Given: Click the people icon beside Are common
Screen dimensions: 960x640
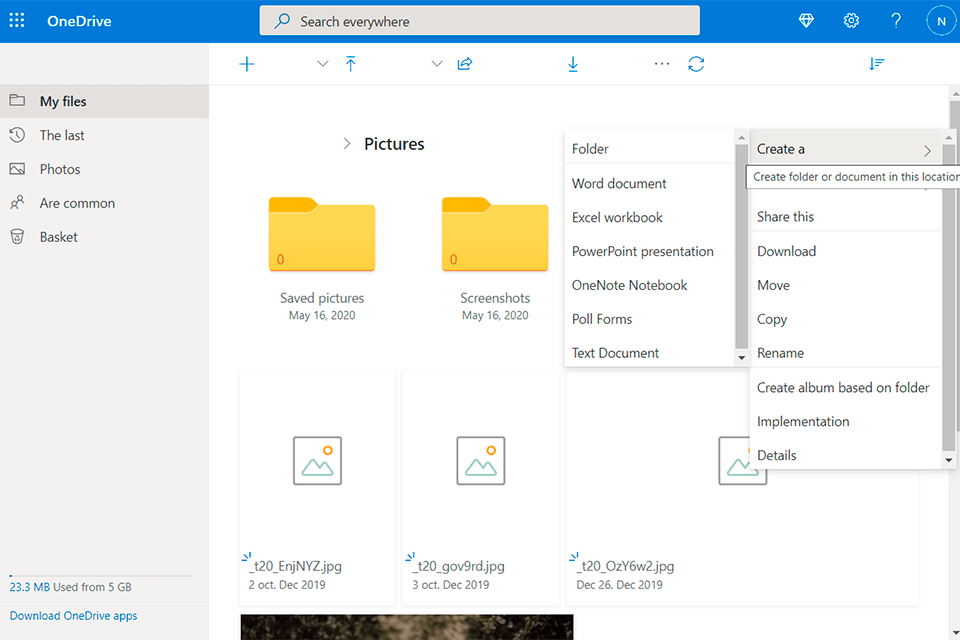Looking at the screenshot, I should point(17,202).
